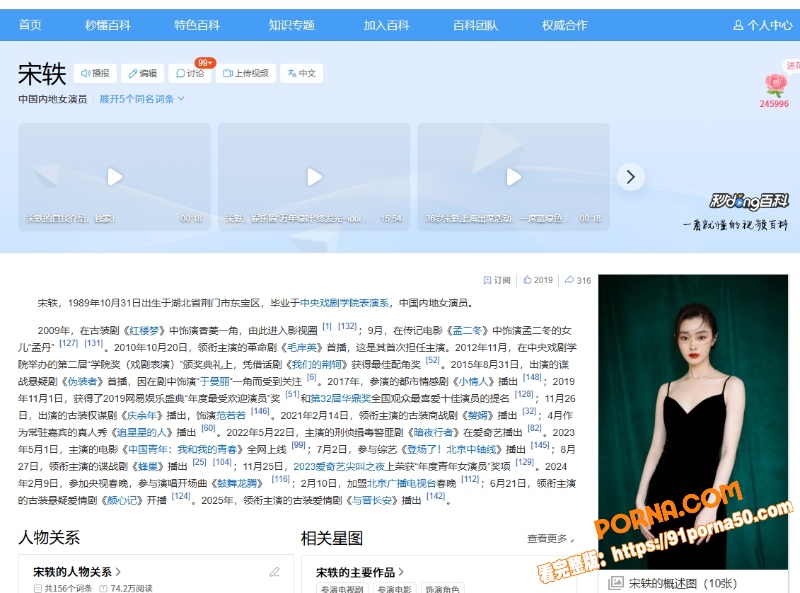Click the 播报 speaker button
This screenshot has width=800, height=593.
(95, 73)
